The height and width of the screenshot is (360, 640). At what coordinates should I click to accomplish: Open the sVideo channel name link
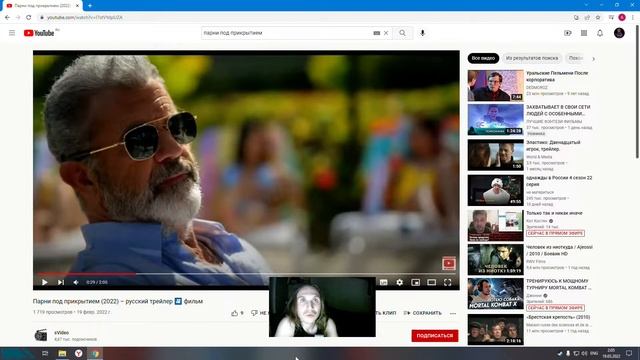[x=62, y=333]
